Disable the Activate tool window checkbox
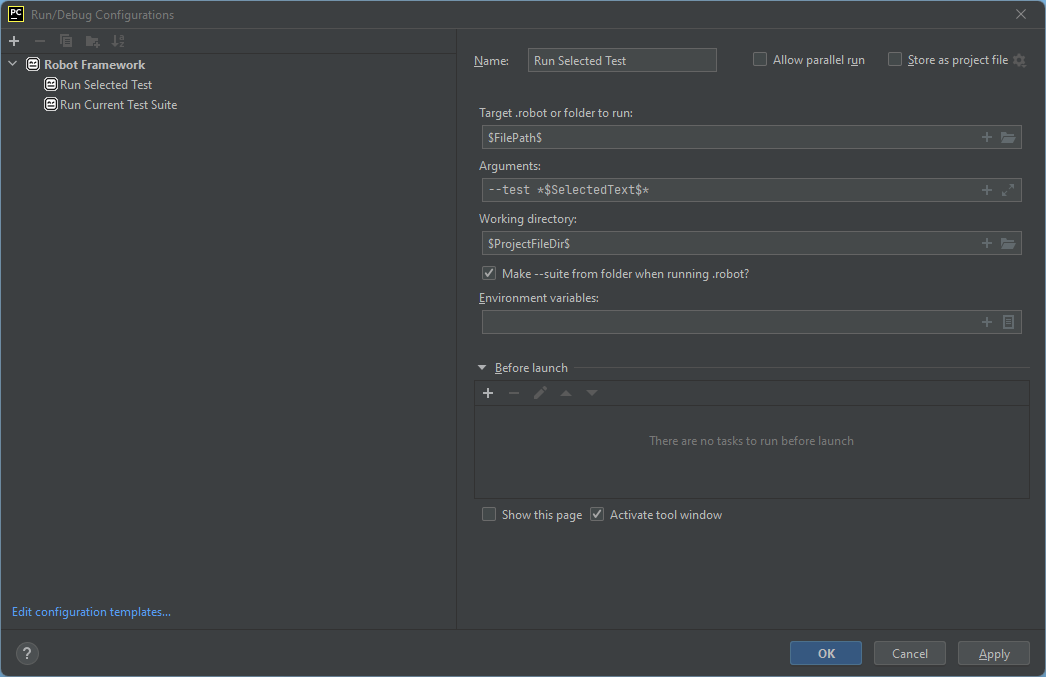The height and width of the screenshot is (677, 1046). [x=597, y=515]
